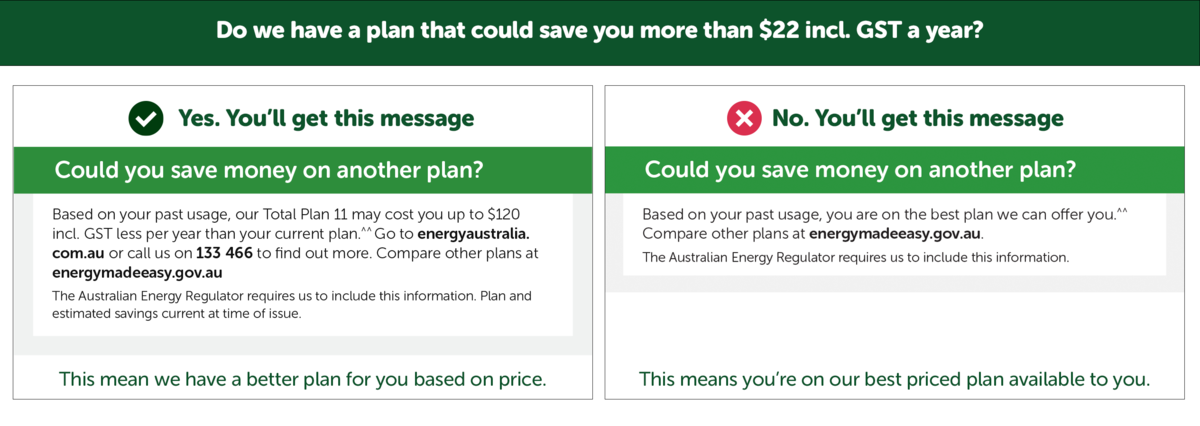Click 'best priced plan available' caption

[894, 379]
